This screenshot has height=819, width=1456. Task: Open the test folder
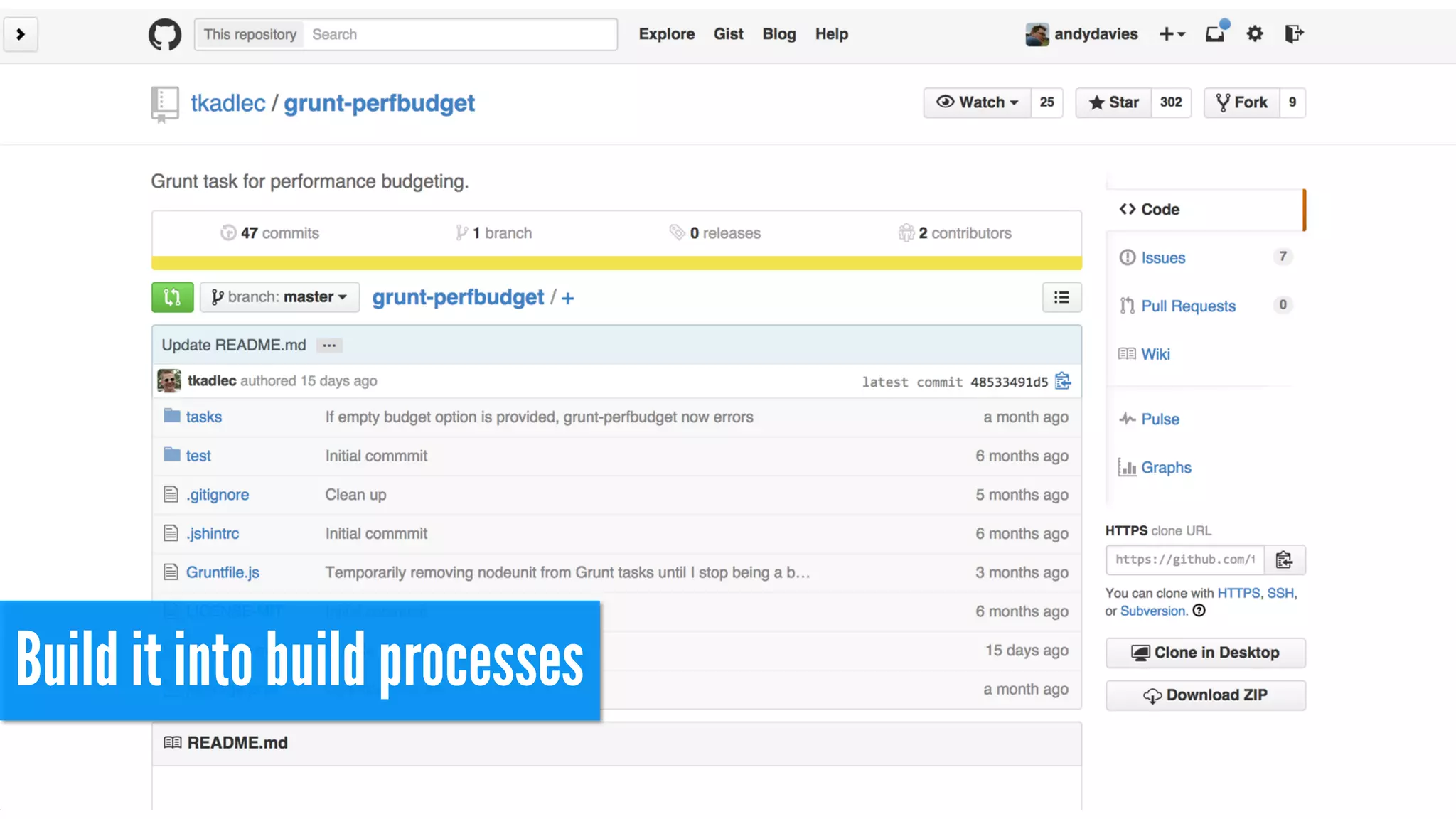198,456
